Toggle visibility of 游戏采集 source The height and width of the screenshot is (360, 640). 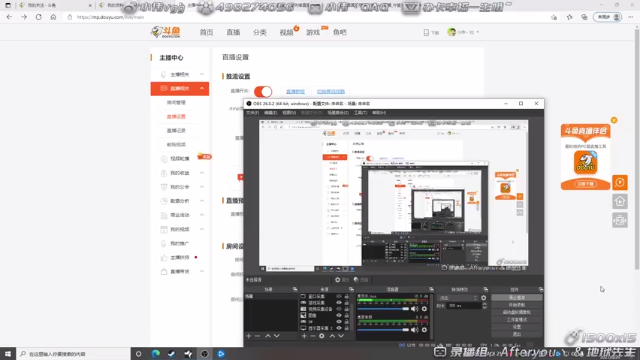339,303
